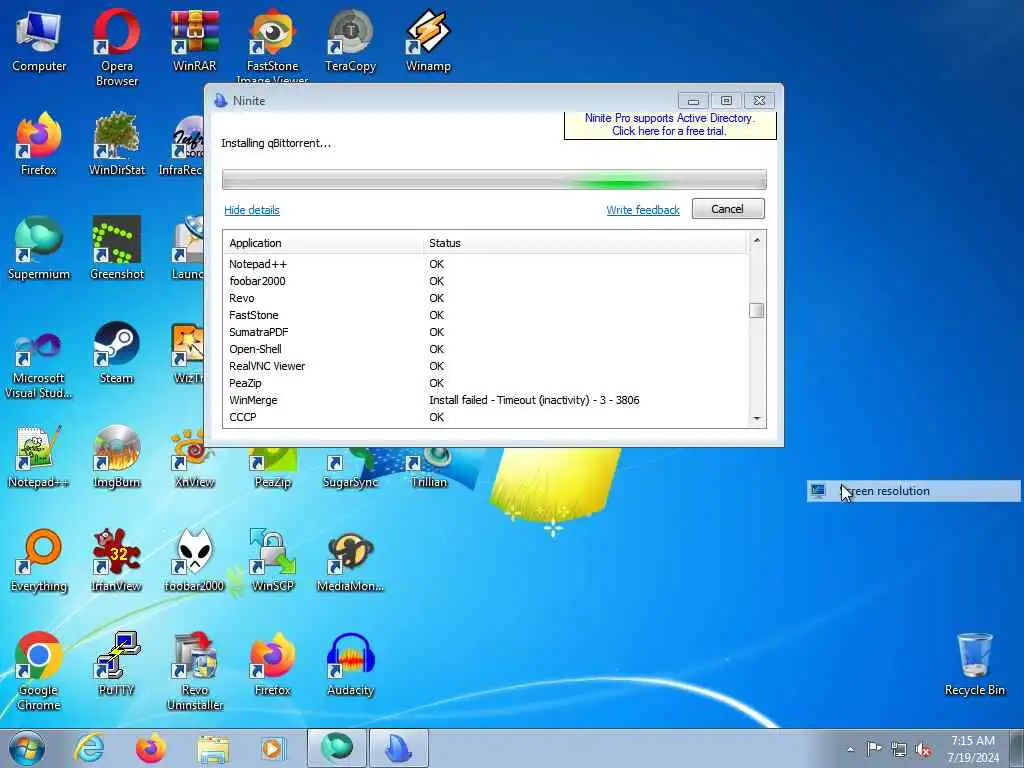
Task: Select the WinDirStat desktop icon
Action: click(x=117, y=144)
